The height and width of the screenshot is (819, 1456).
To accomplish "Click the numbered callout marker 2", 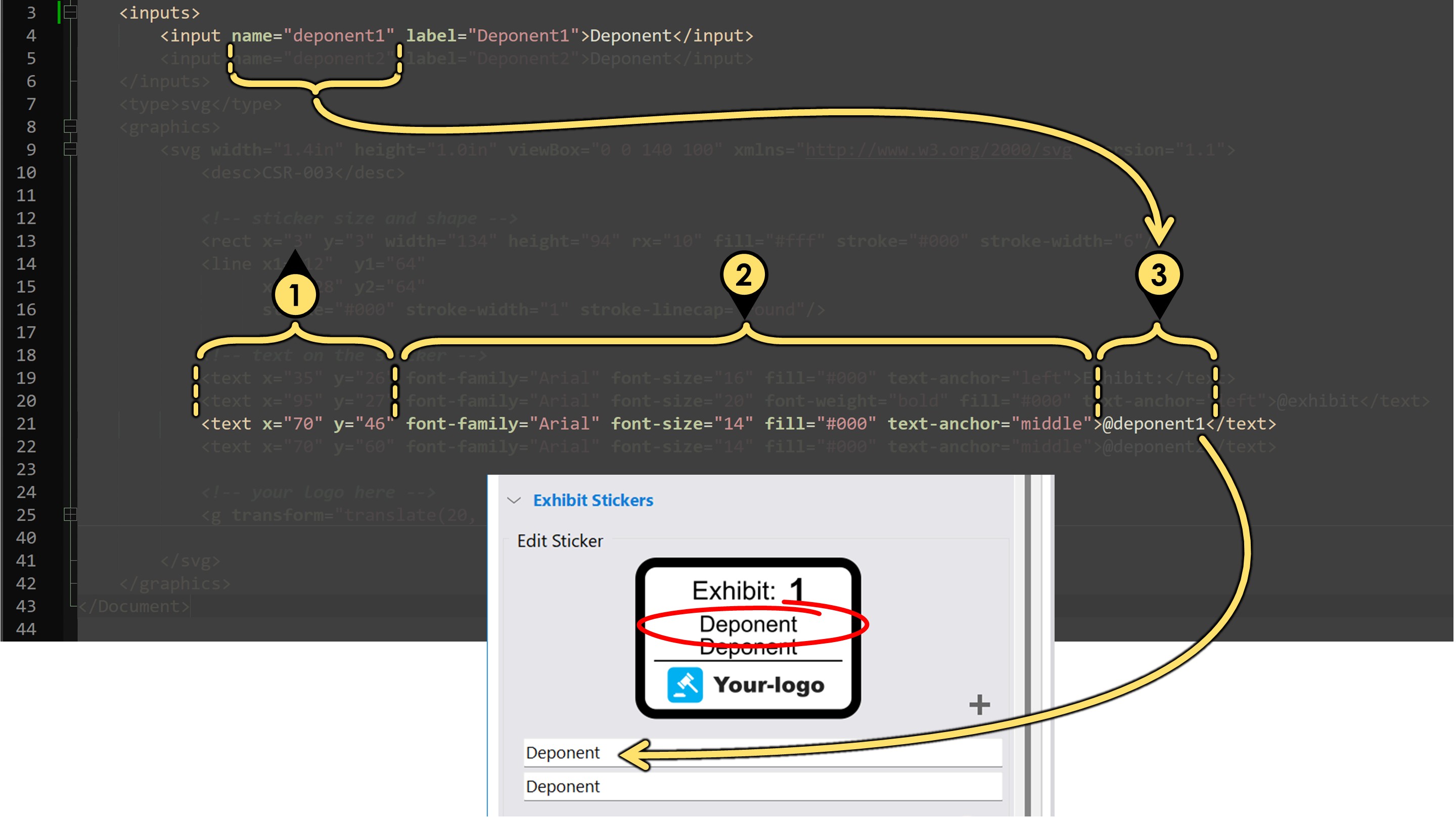I will click(744, 275).
